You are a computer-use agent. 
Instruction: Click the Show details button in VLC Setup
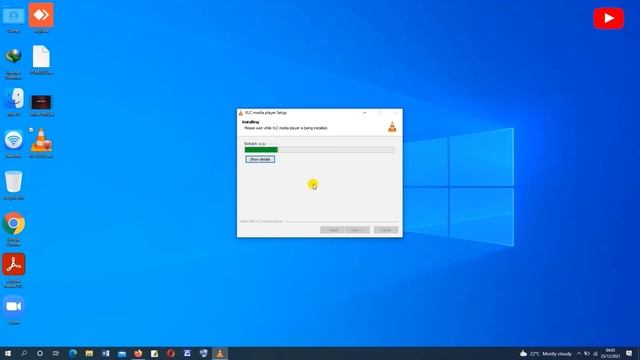[x=260, y=159]
